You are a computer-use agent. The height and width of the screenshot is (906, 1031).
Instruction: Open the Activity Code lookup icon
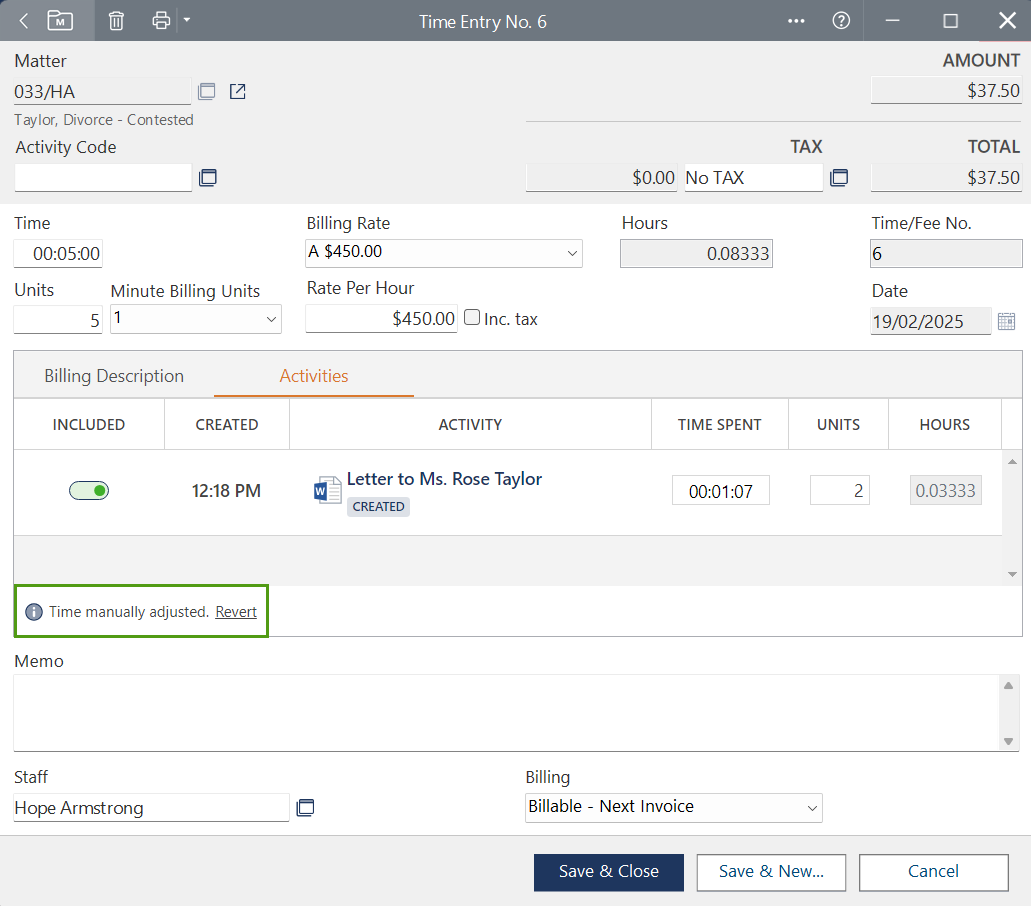(207, 178)
